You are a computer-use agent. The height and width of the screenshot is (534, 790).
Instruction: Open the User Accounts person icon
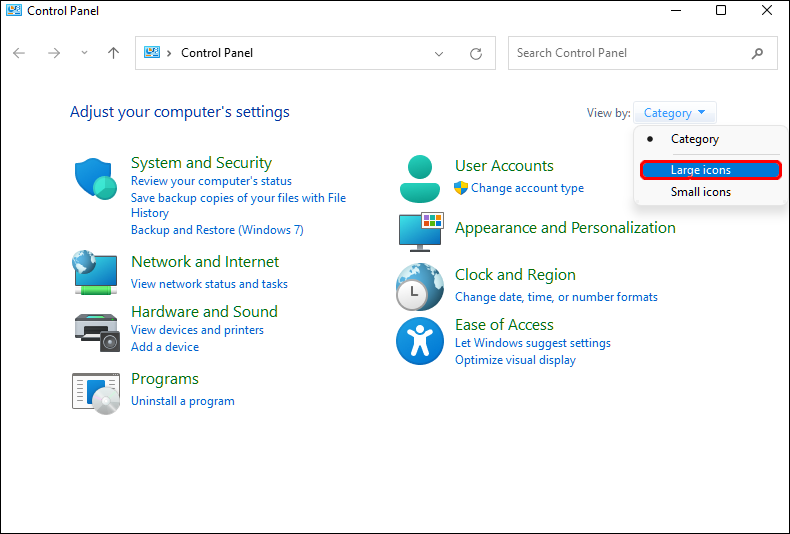coord(419,179)
